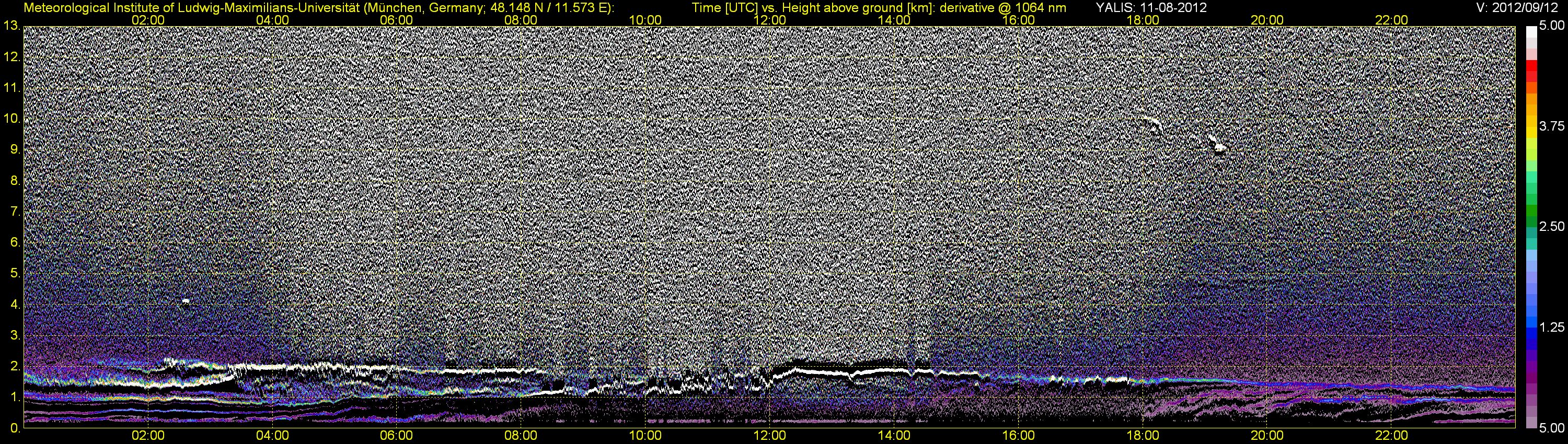Image resolution: width=1568 pixels, height=444 pixels.
Task: Select the 'YALIS: 11-08-2012' date label
Action: click(1151, 8)
